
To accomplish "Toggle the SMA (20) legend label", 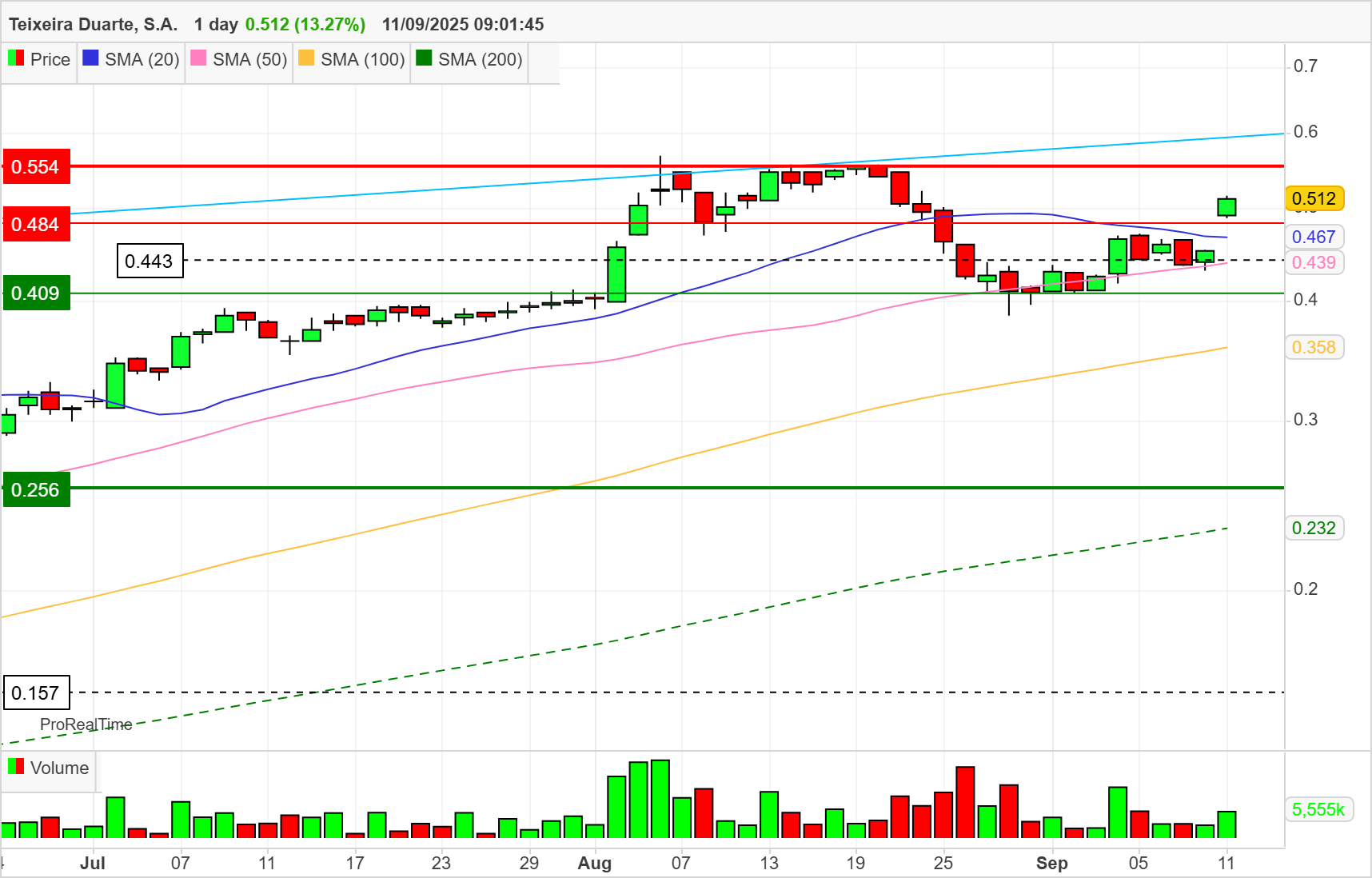I will point(142,59).
